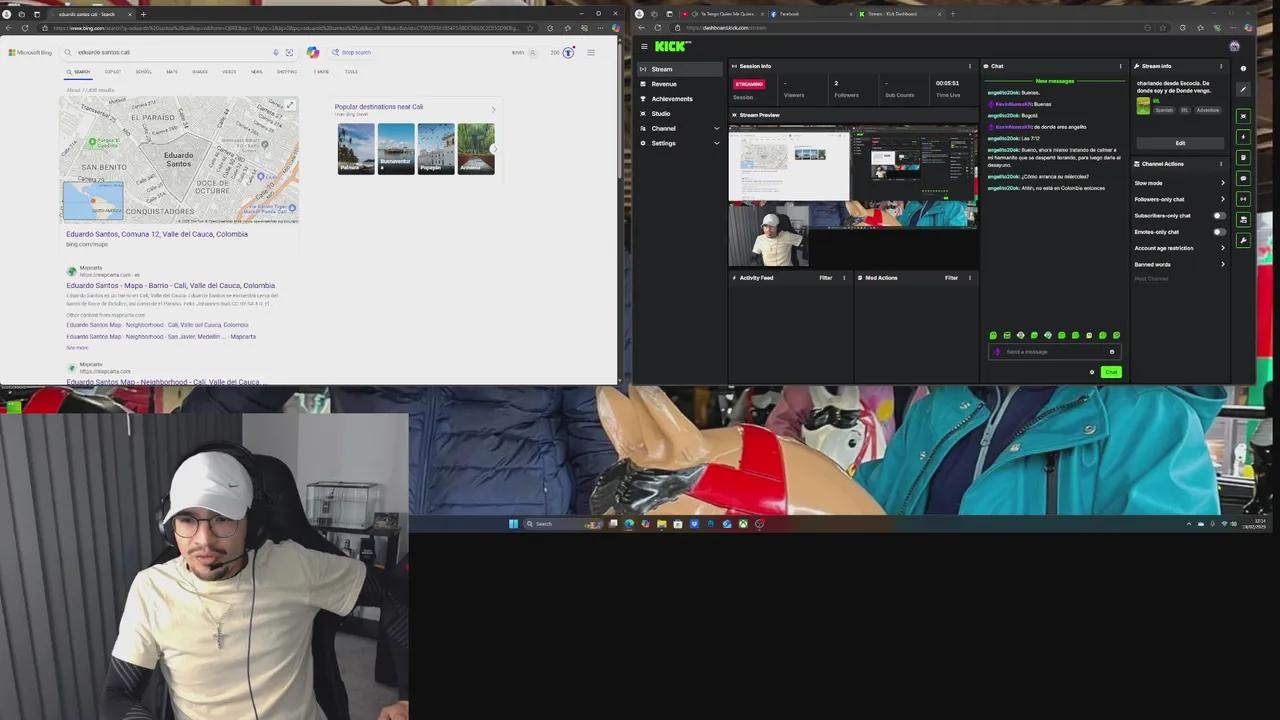Click Palmira destination thumbnail

click(x=356, y=149)
